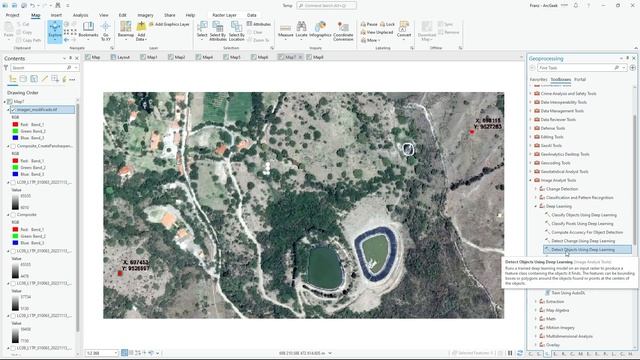Open the Go To XY tool
640x360 pixels.
106,31
